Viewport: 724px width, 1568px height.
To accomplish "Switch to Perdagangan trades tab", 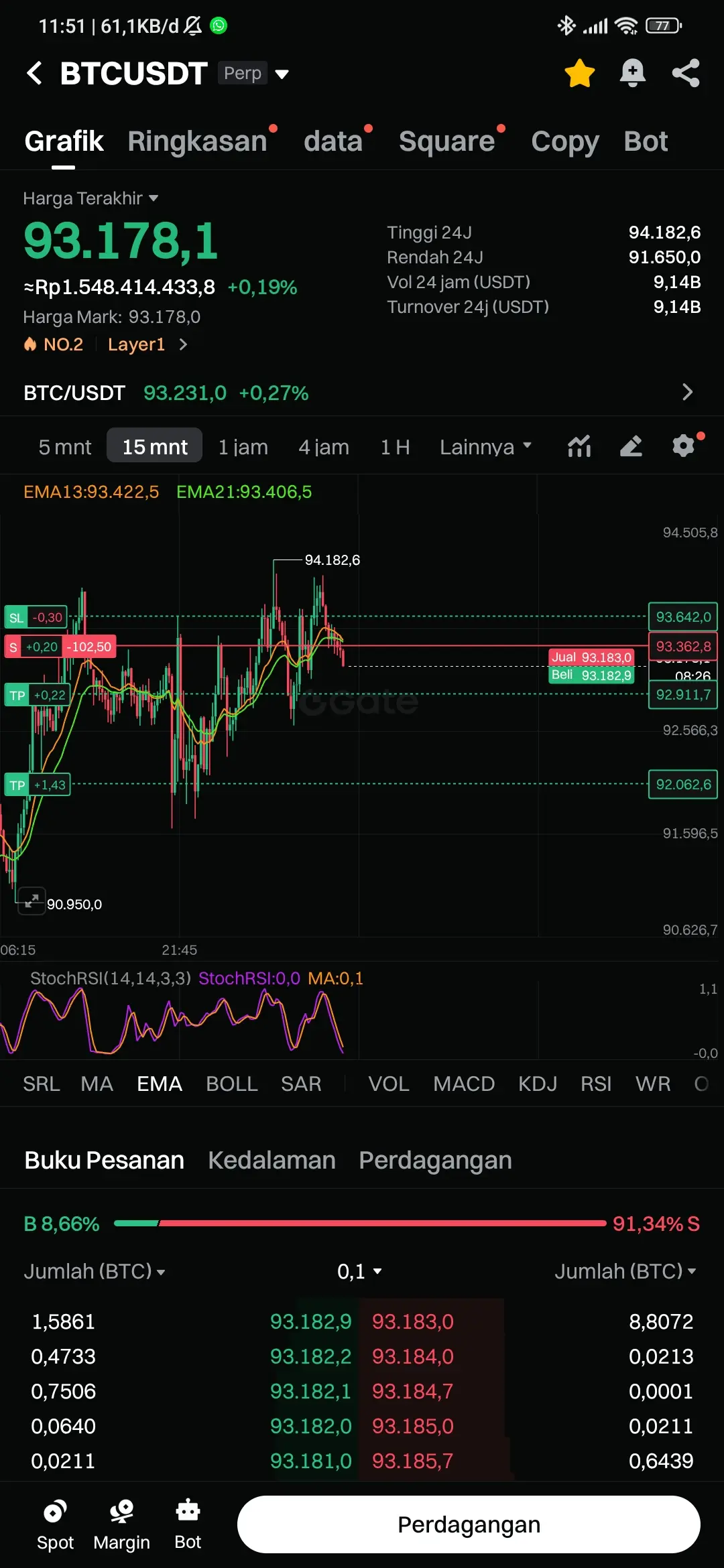I will click(x=435, y=1161).
